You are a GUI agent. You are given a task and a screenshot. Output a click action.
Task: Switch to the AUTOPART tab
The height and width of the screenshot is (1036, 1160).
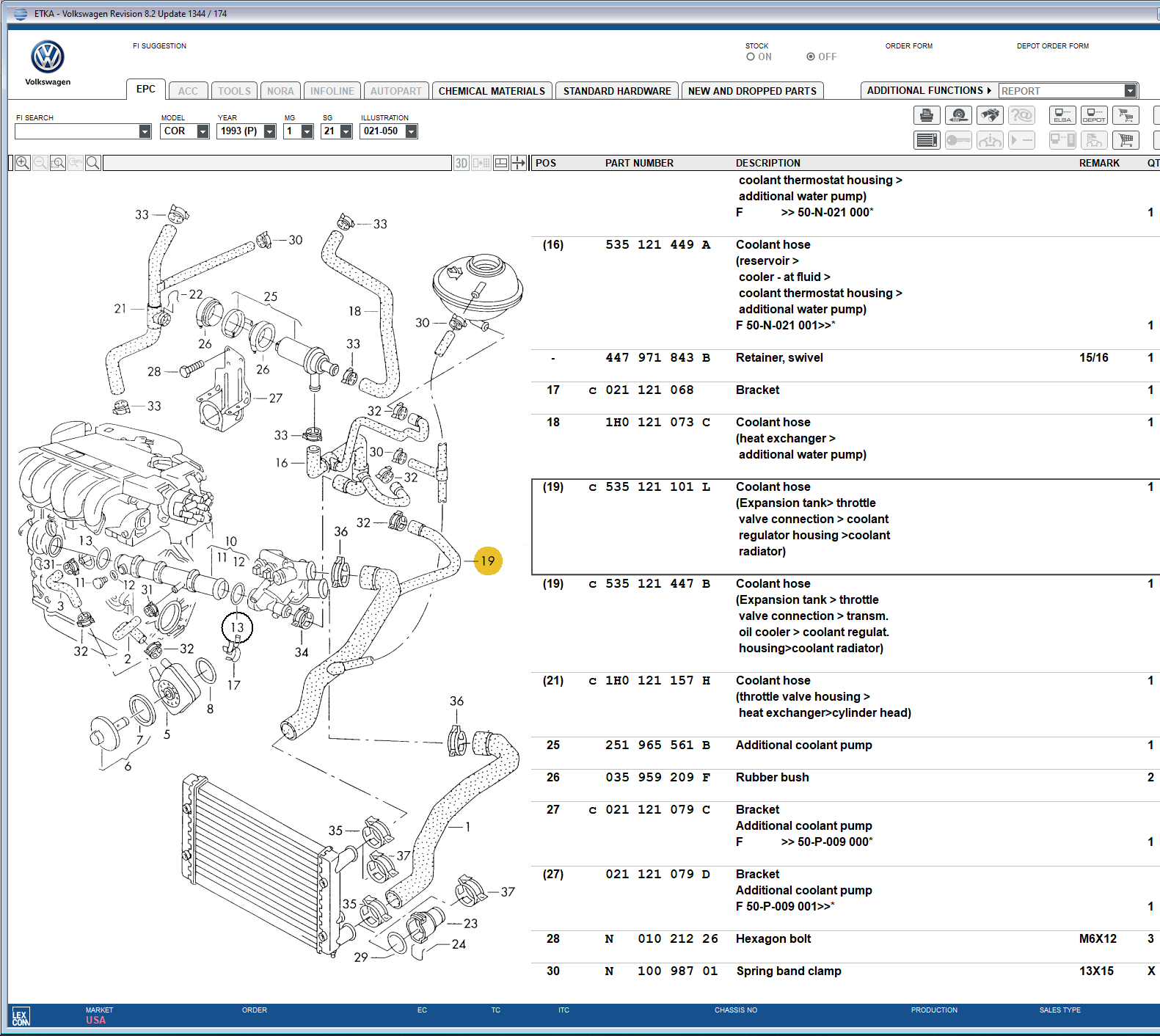[x=396, y=91]
